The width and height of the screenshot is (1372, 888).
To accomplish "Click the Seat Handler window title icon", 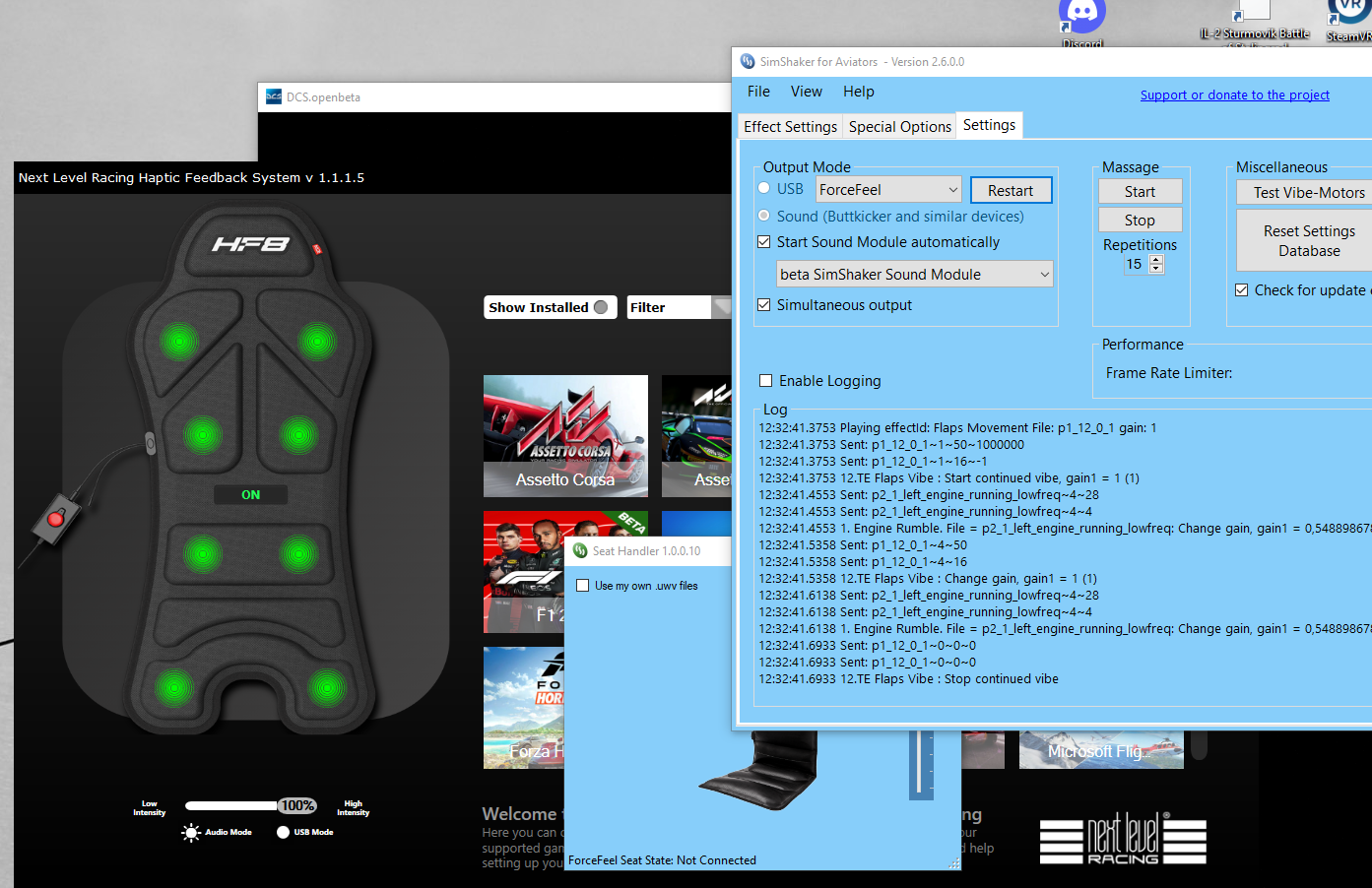I will [x=580, y=551].
